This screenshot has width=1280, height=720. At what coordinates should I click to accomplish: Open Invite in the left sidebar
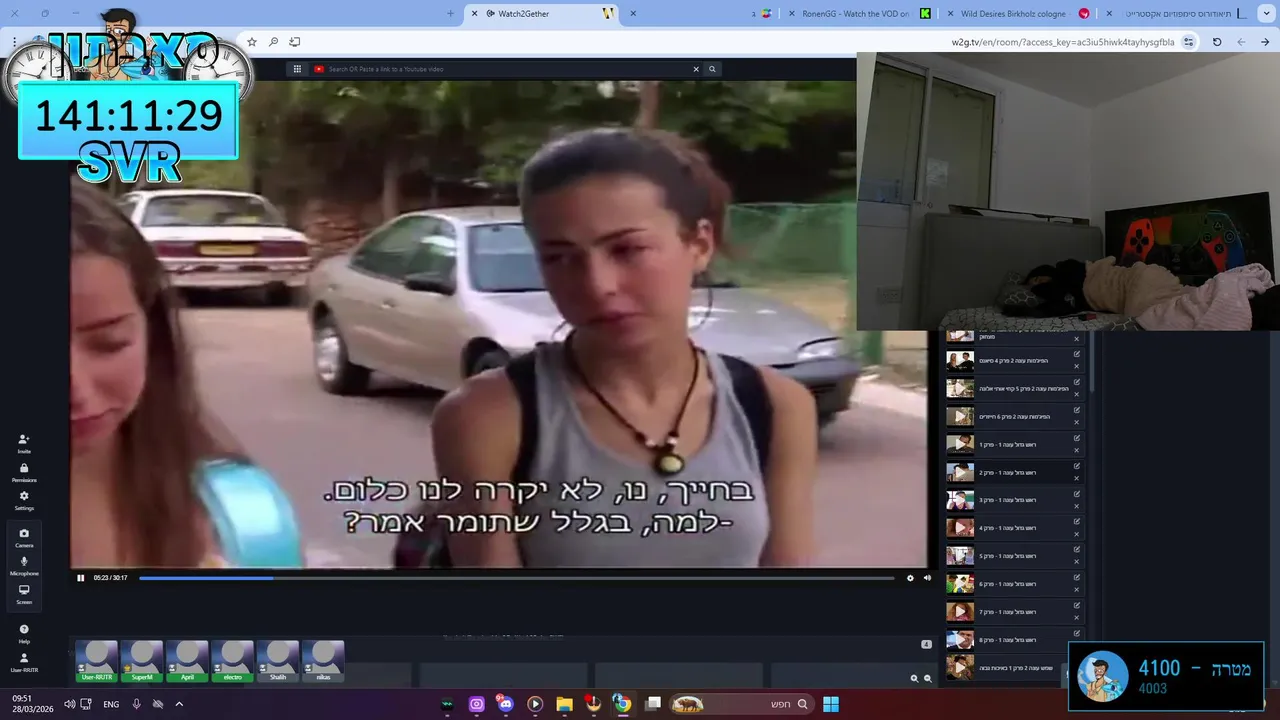24,444
